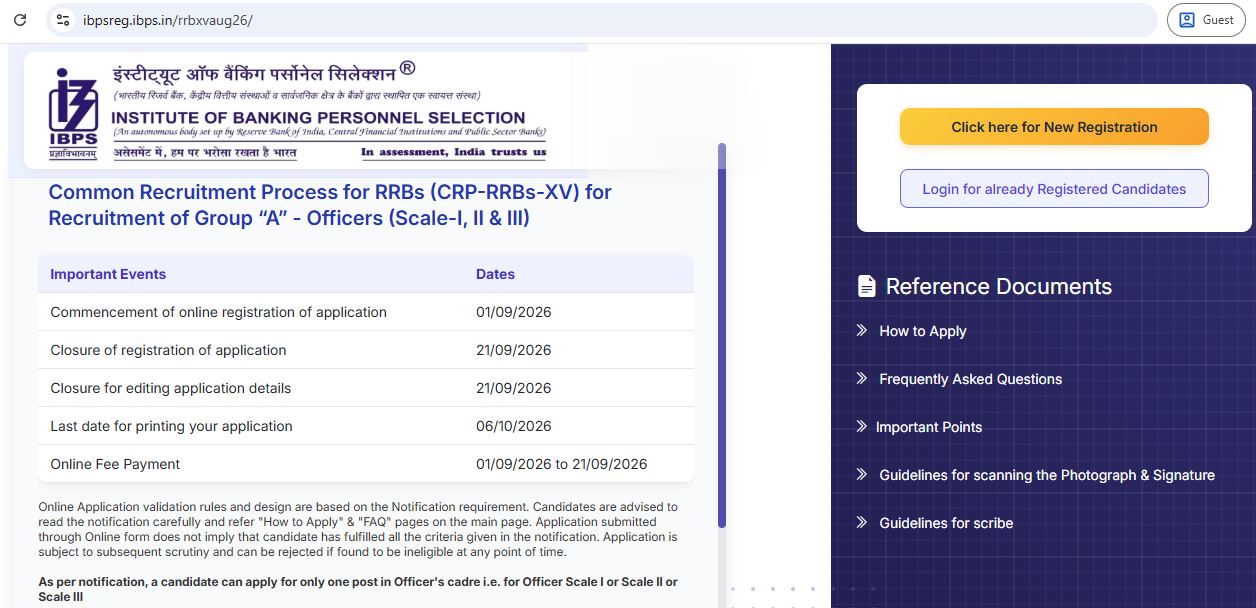
Task: Open the Guest profile button
Action: (1206, 20)
